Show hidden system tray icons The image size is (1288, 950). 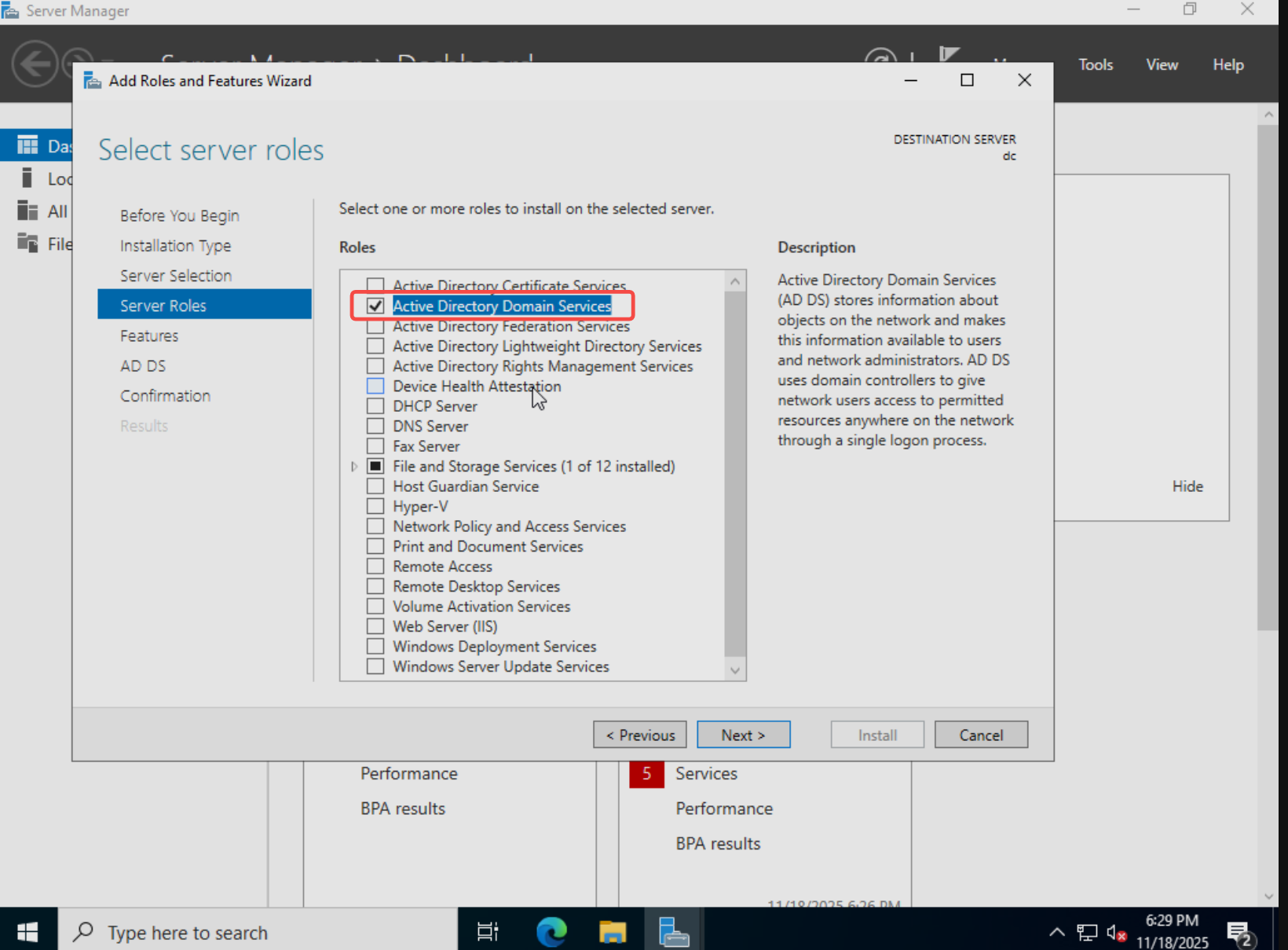tap(1057, 933)
